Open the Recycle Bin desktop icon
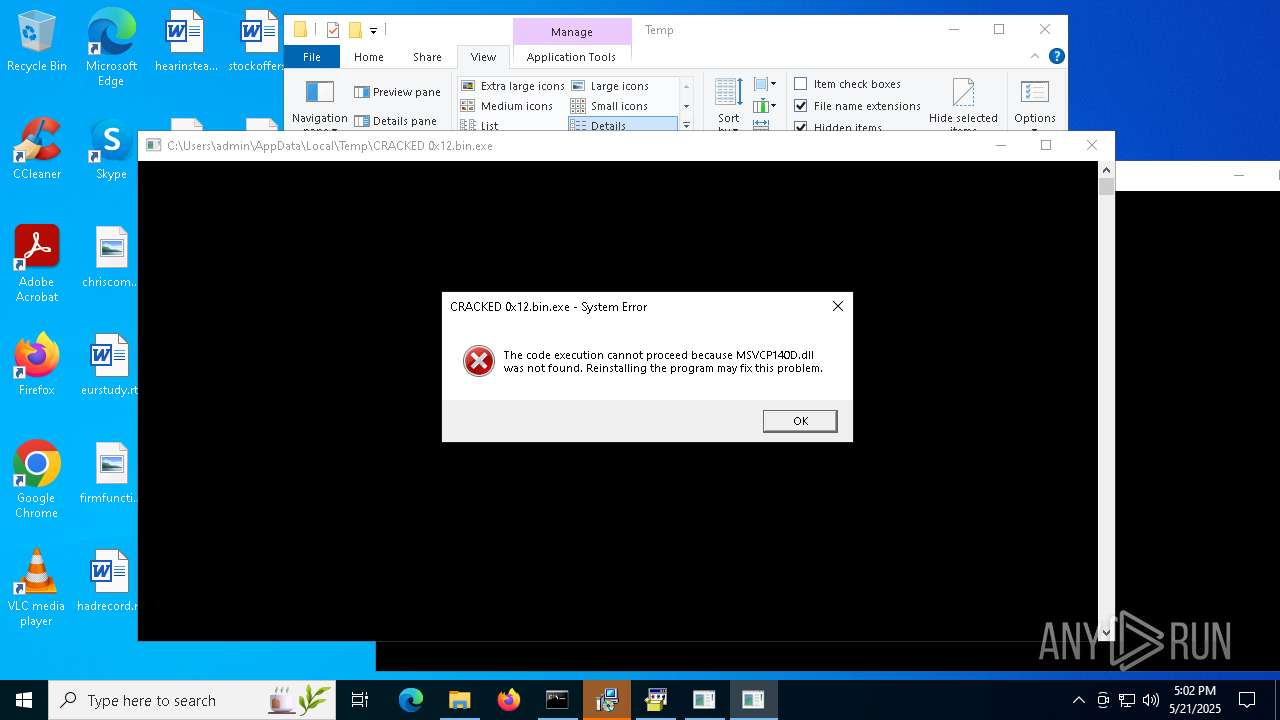Viewport: 1280px width, 720px height. (37, 42)
